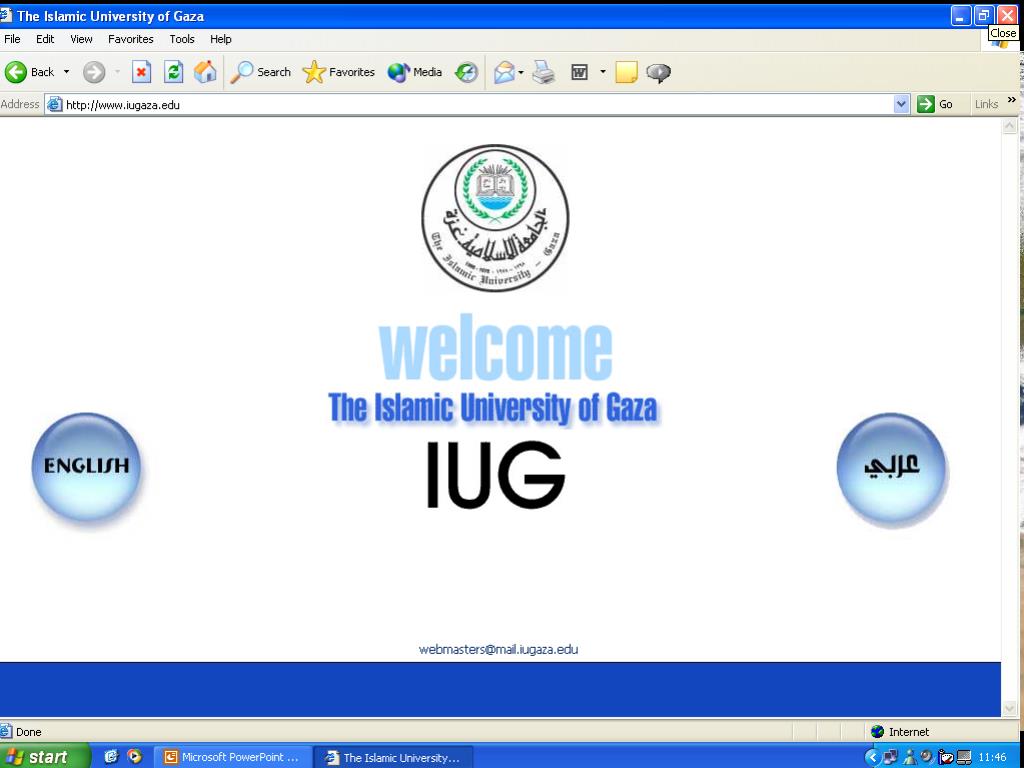Launch Windows Media Player quick launch icon
This screenshot has width=1024, height=768.
tap(135, 756)
